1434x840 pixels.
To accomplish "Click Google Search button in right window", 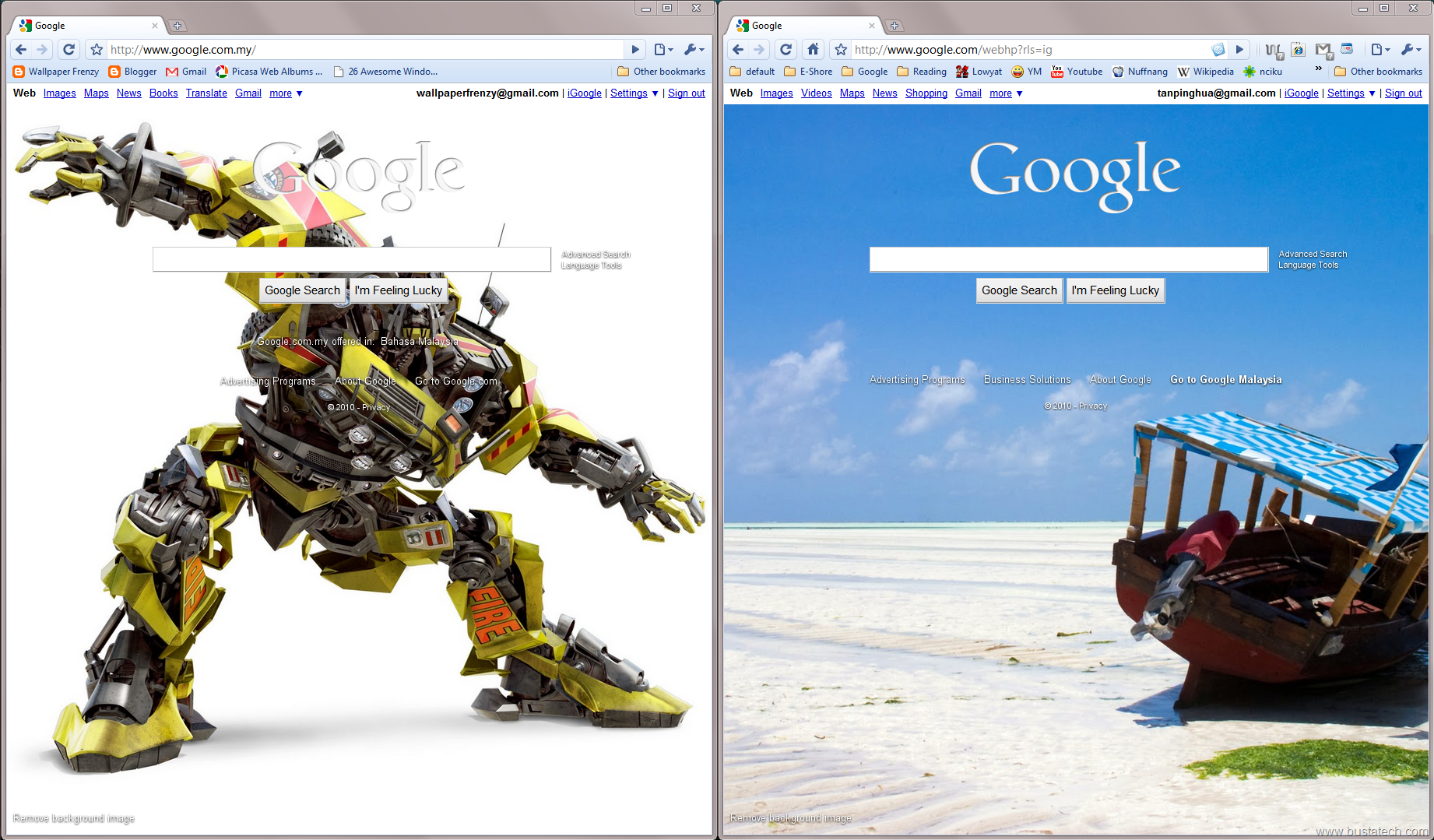I will [x=1019, y=290].
